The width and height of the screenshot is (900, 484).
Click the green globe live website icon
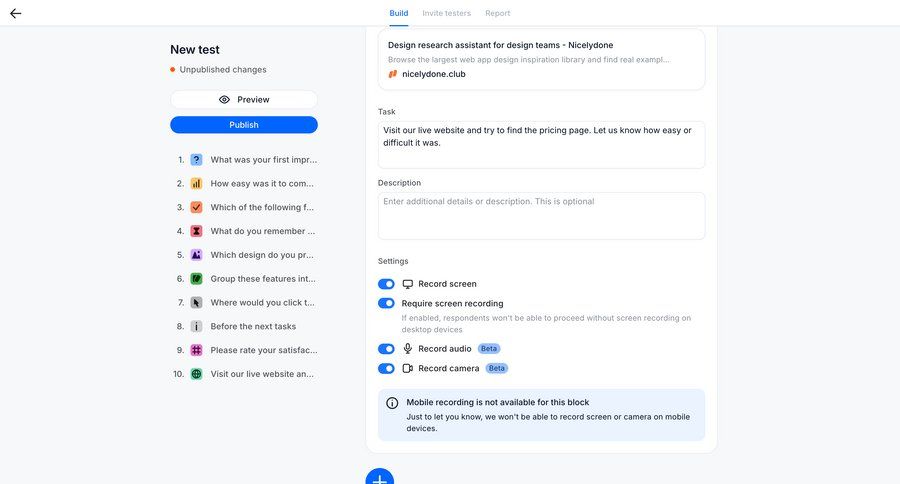[x=197, y=374]
